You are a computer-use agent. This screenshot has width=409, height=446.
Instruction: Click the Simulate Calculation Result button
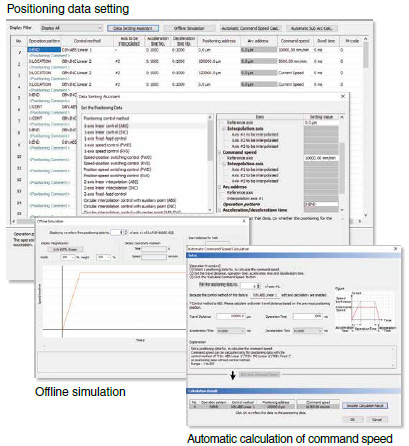pyautogui.click(x=365, y=406)
